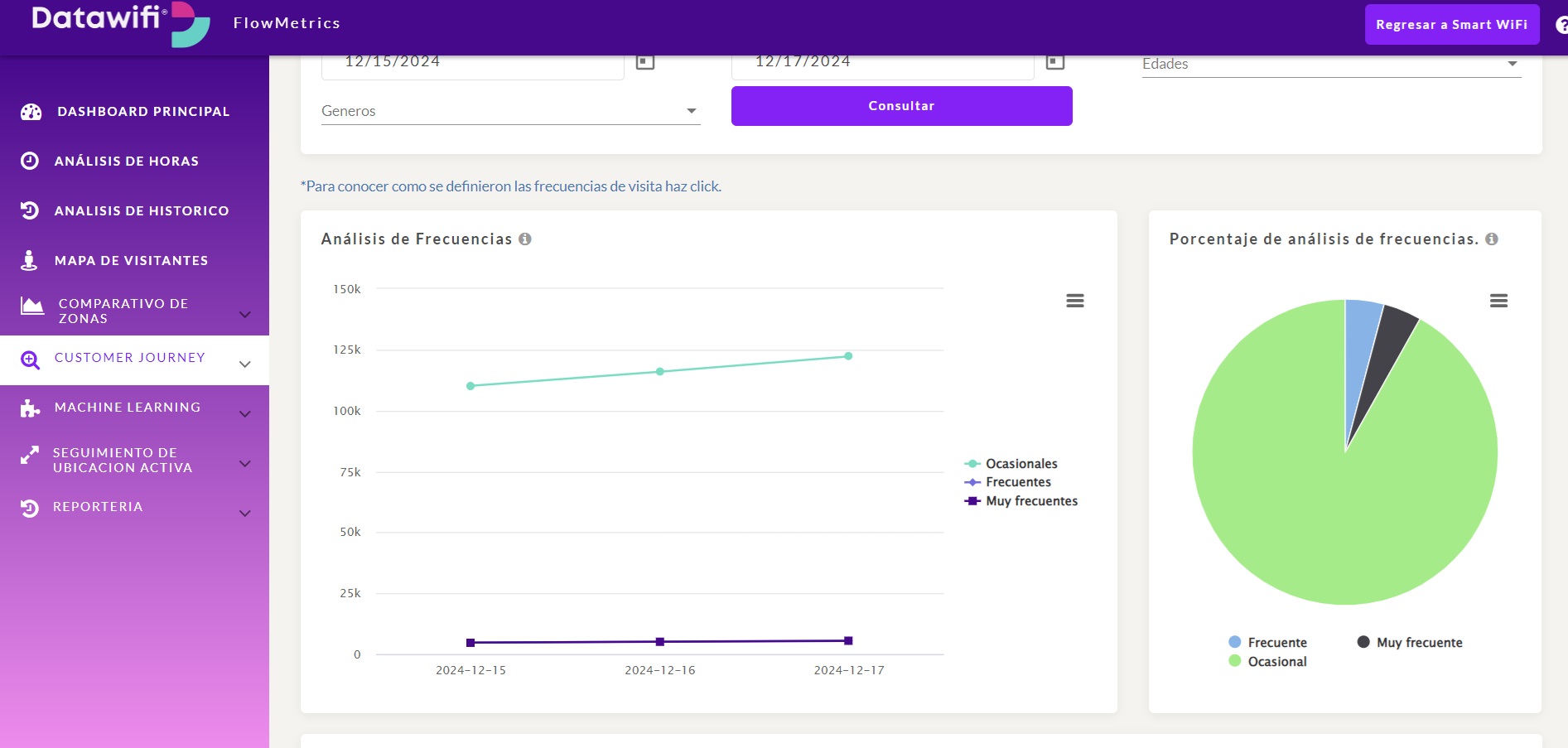Open the line chart hamburger menu
Viewport: 1568px width, 748px height.
[1074, 301]
